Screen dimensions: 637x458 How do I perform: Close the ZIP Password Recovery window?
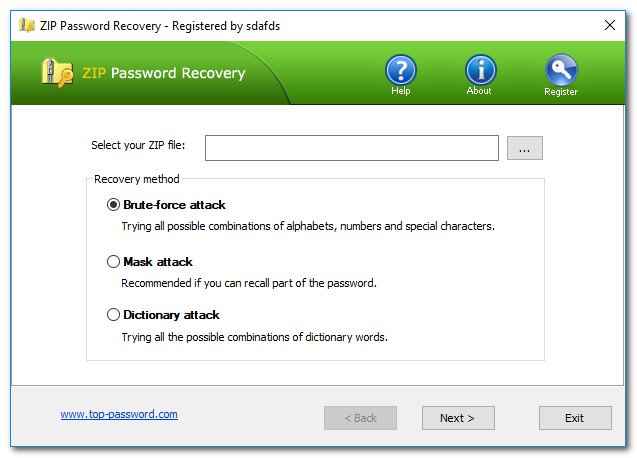(610, 25)
